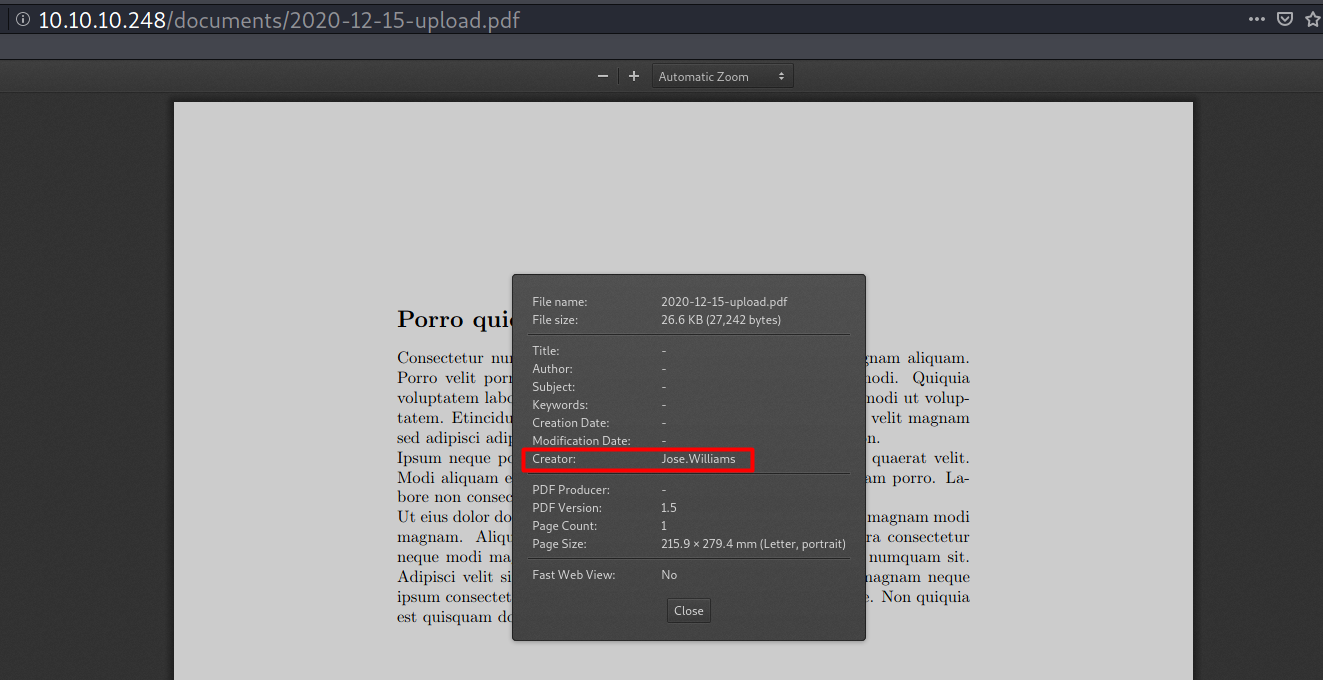Open the page actions three-dot menu
Screen dimensions: 1323x680
click(x=1256, y=19)
